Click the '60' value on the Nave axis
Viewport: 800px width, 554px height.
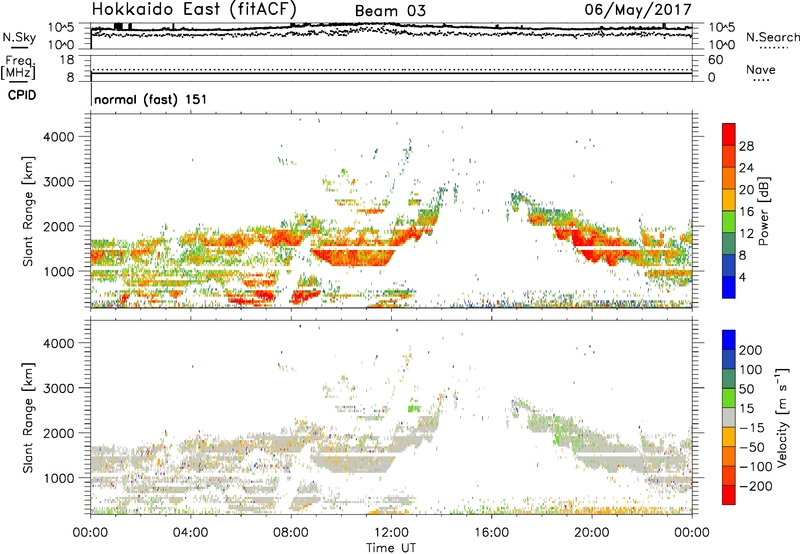pos(715,60)
